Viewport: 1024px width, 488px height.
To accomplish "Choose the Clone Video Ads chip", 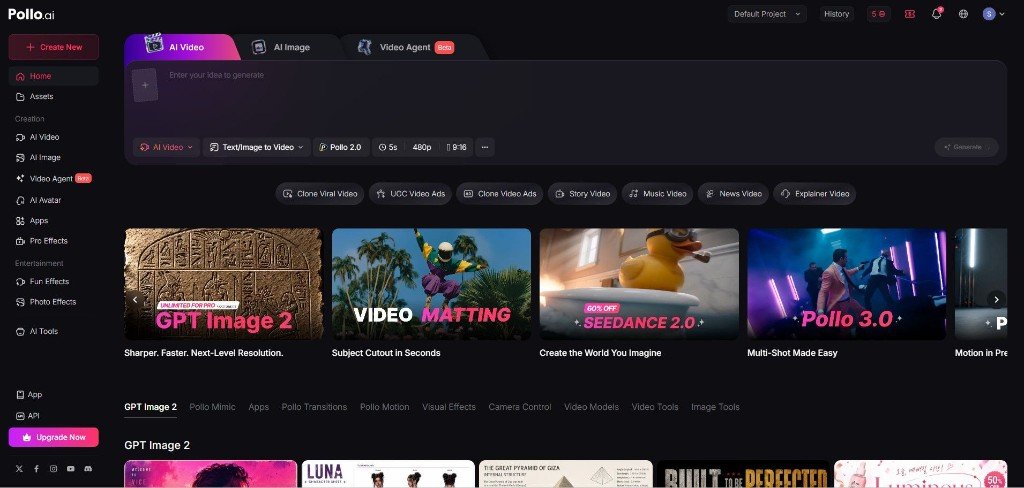I will (500, 194).
